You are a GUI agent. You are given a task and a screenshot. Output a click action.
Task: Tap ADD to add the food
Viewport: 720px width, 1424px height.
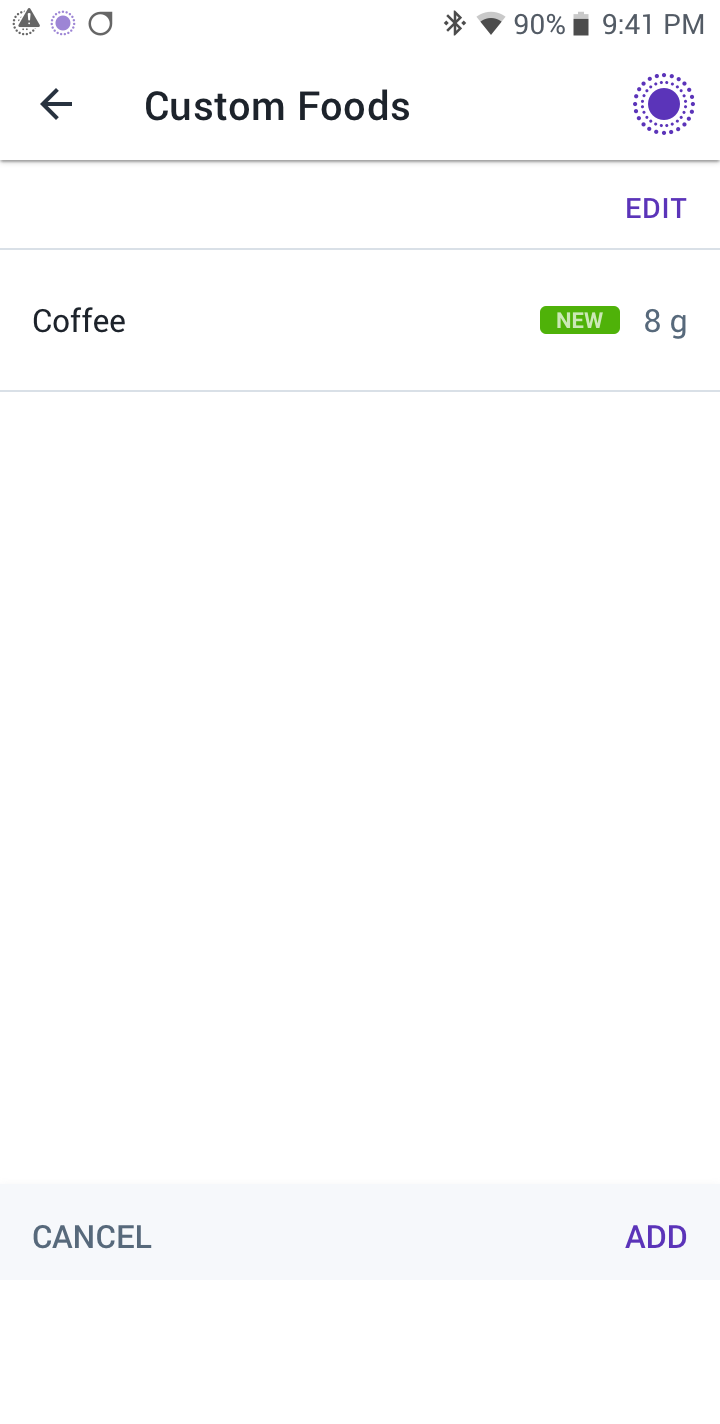point(656,1237)
